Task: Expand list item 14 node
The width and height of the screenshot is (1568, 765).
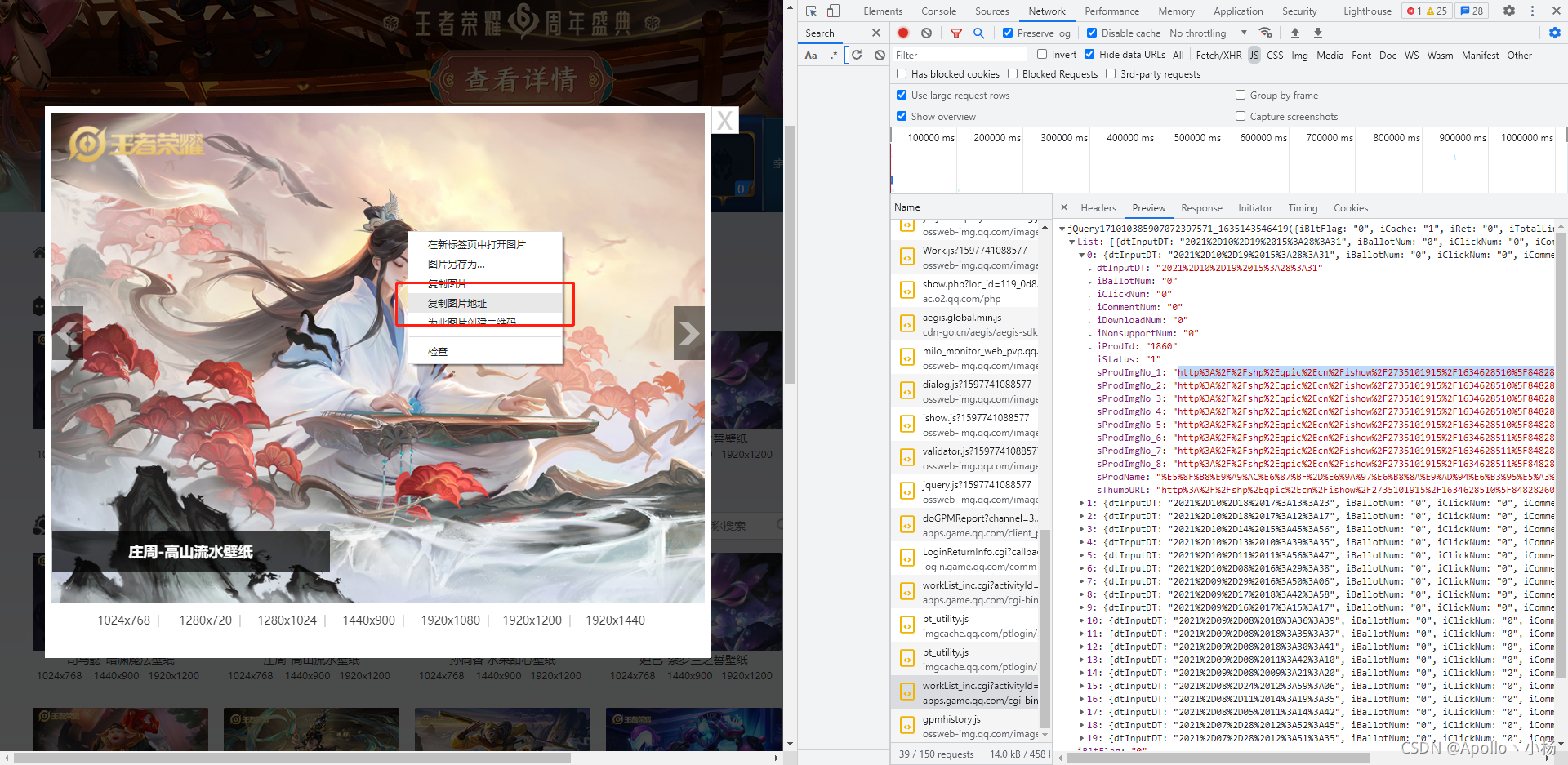Action: [x=1081, y=673]
